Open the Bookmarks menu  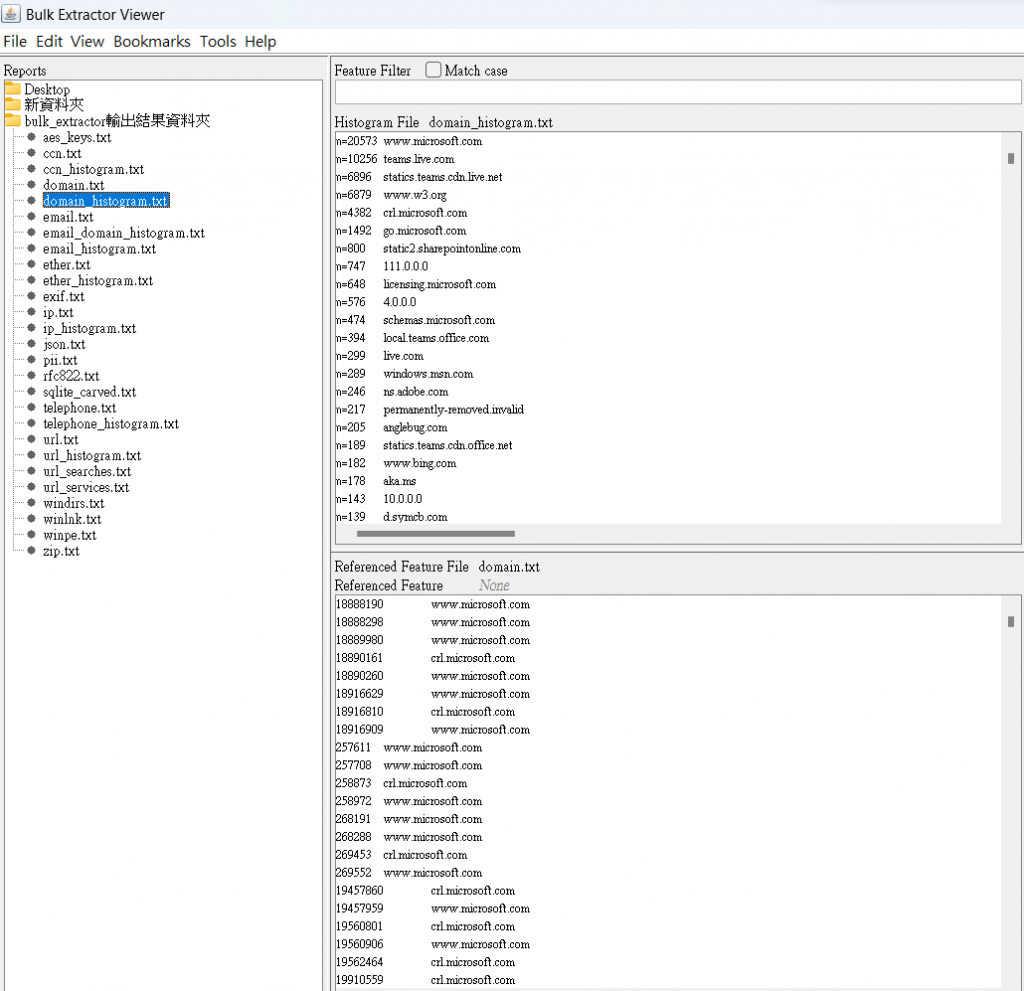(152, 42)
